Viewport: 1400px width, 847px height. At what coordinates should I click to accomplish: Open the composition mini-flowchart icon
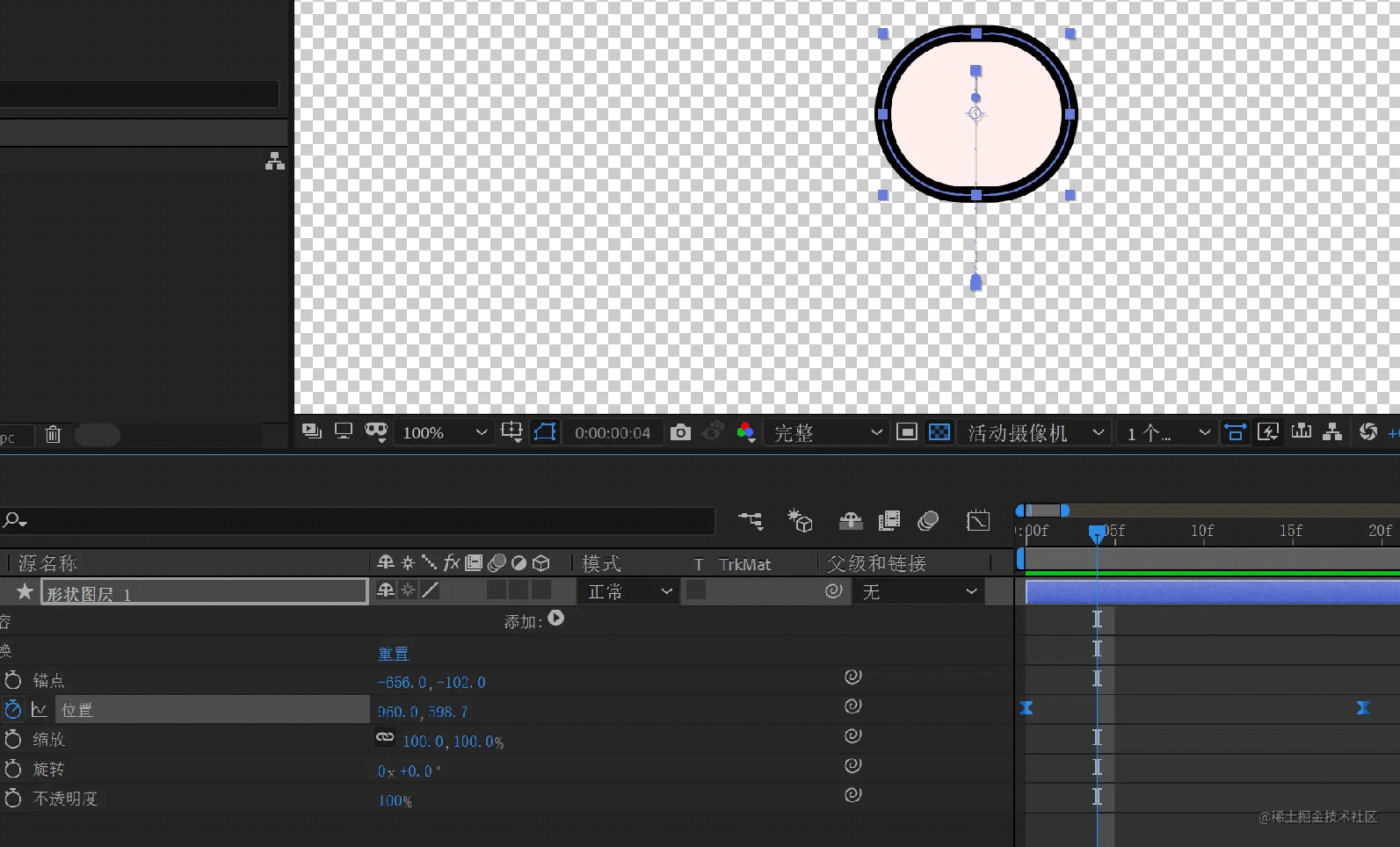click(751, 521)
